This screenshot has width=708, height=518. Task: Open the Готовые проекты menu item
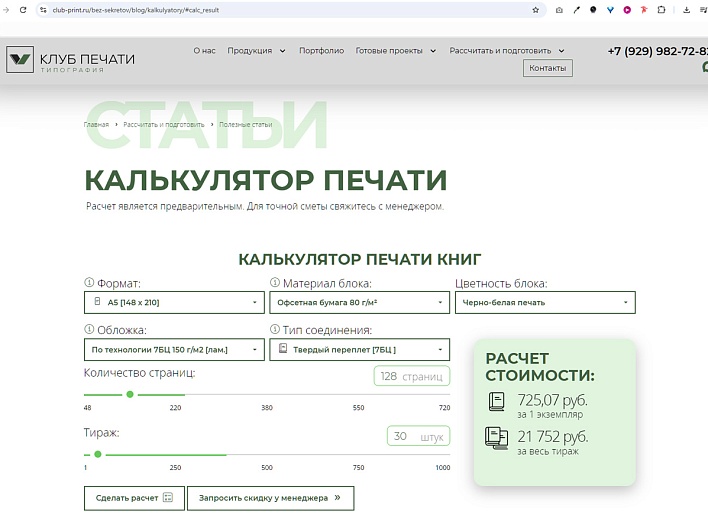point(389,51)
